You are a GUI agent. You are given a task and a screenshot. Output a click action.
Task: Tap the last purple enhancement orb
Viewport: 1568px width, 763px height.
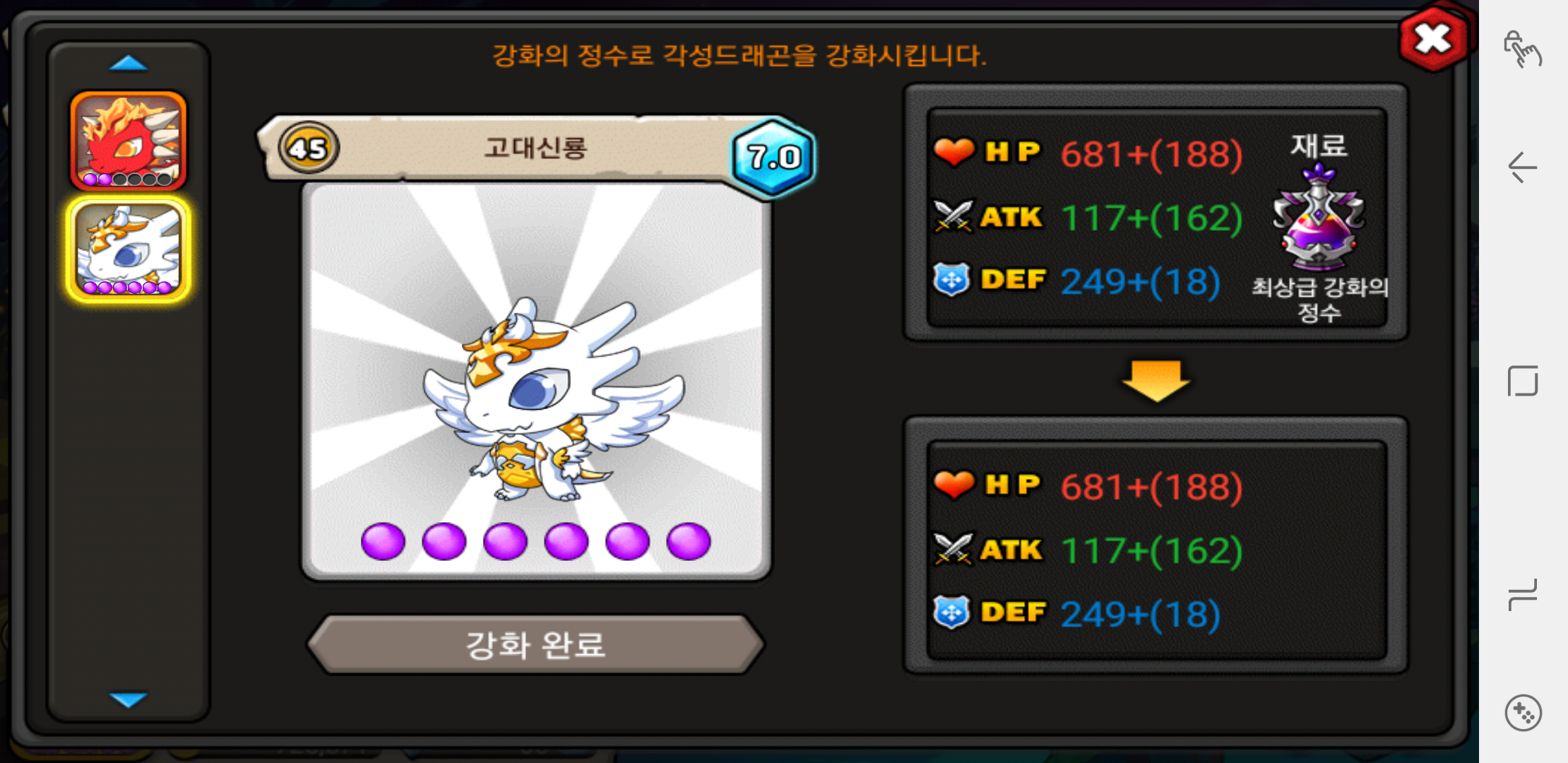pyautogui.click(x=689, y=542)
